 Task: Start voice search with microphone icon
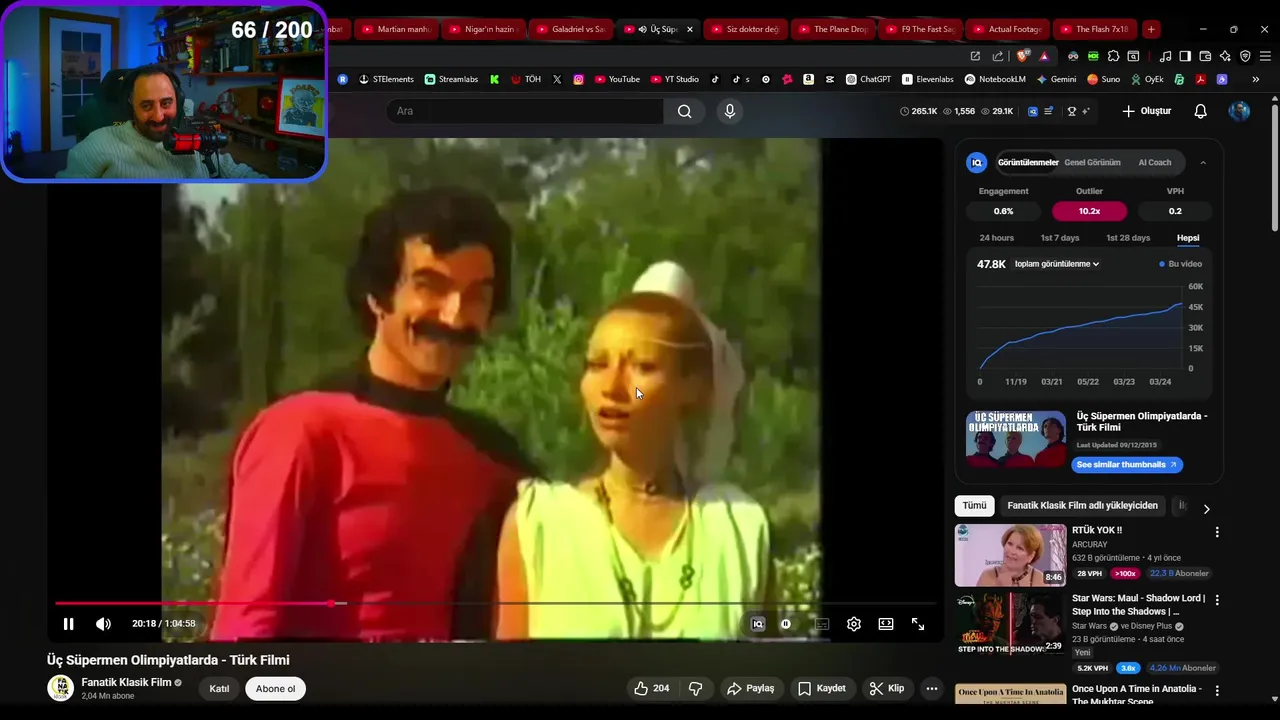(x=730, y=111)
